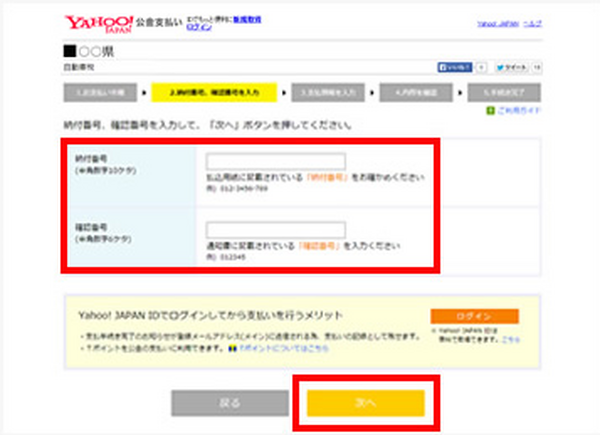
Task: Select step 5 in progress bar
Action: [504, 93]
